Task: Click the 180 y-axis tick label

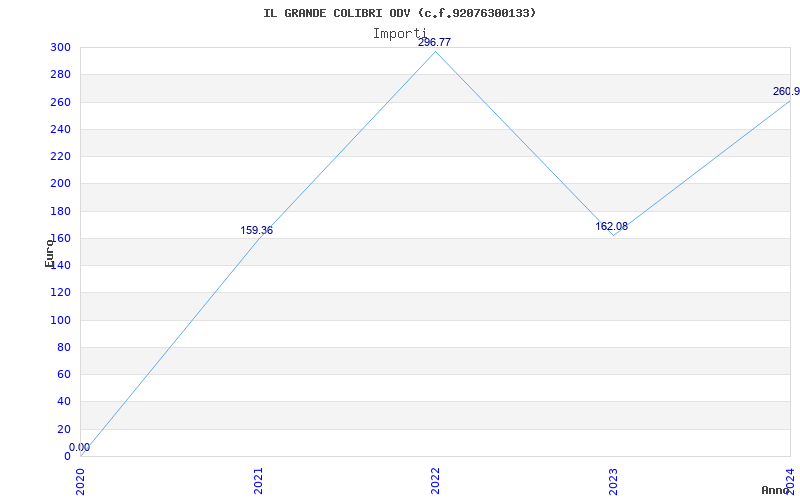Action: point(61,211)
